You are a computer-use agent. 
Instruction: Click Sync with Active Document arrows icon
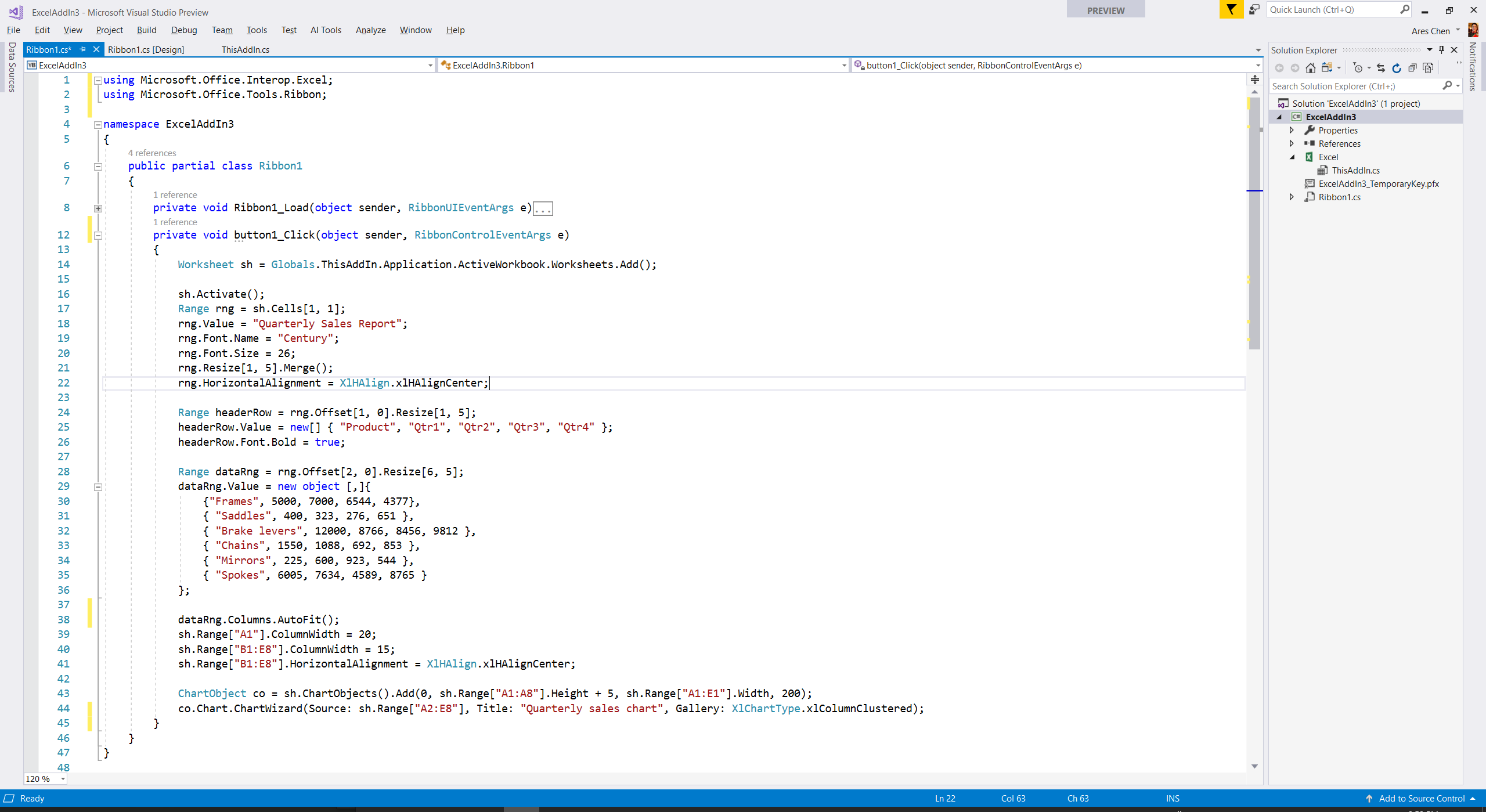pyautogui.click(x=1381, y=68)
